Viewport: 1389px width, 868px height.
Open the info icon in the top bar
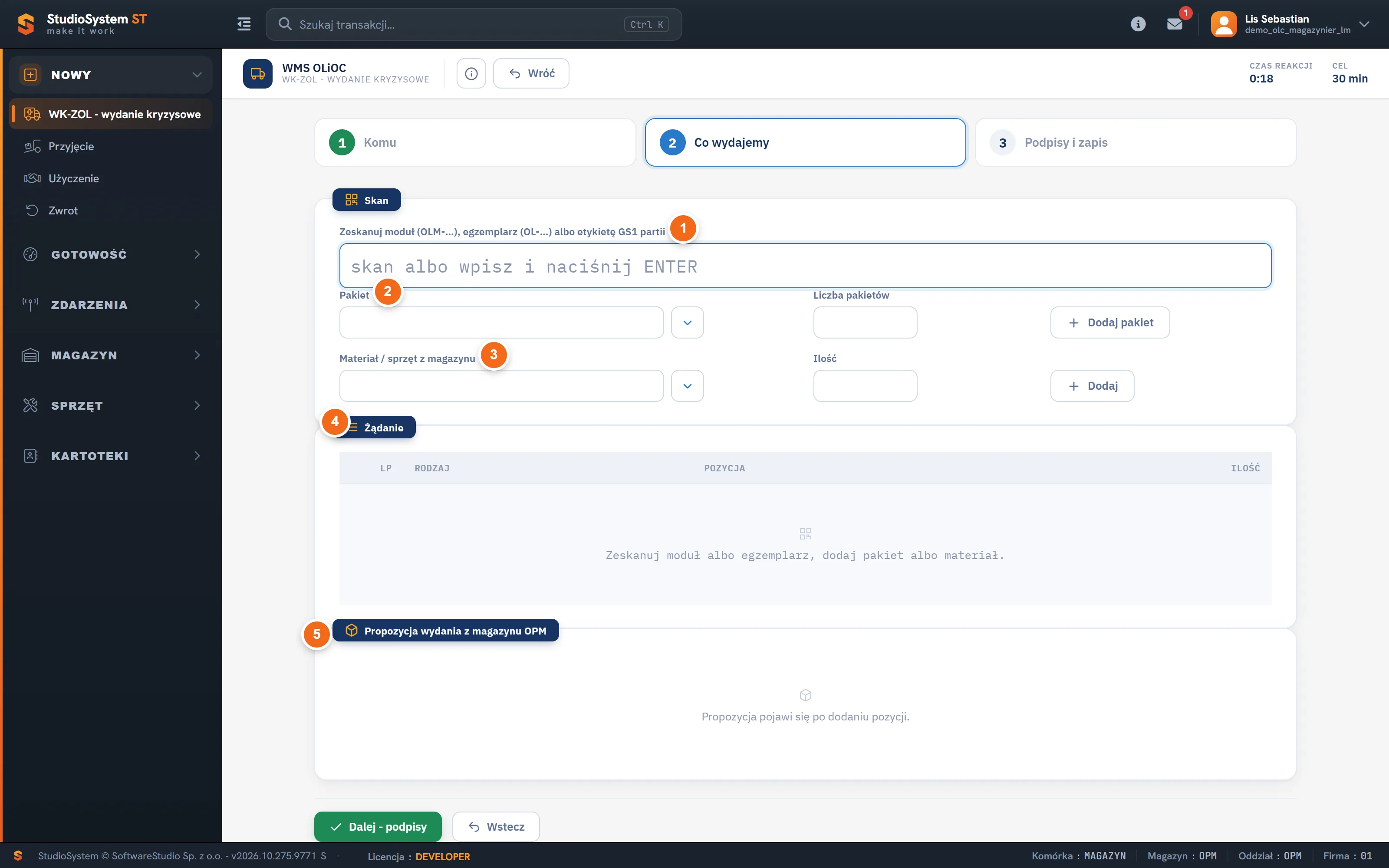pos(1138,24)
